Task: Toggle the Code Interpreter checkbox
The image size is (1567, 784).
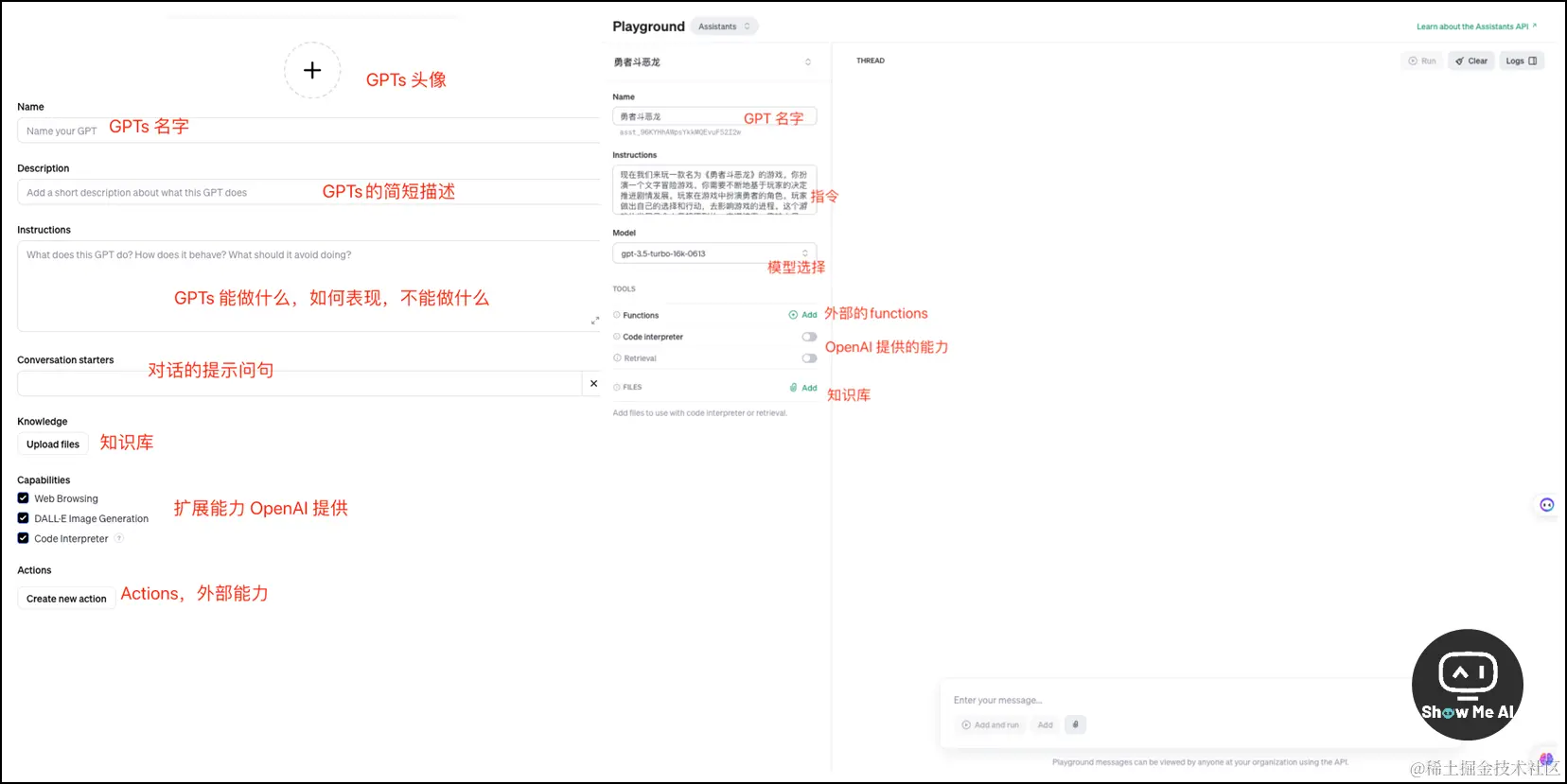Action: pos(23,538)
